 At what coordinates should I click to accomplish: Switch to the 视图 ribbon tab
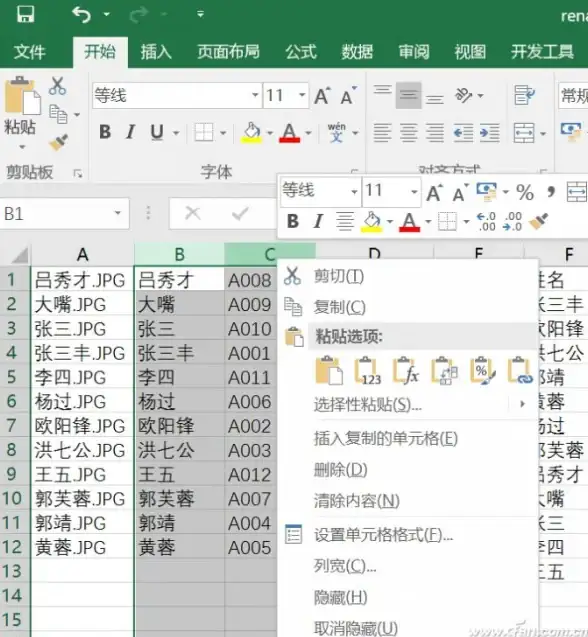click(470, 52)
